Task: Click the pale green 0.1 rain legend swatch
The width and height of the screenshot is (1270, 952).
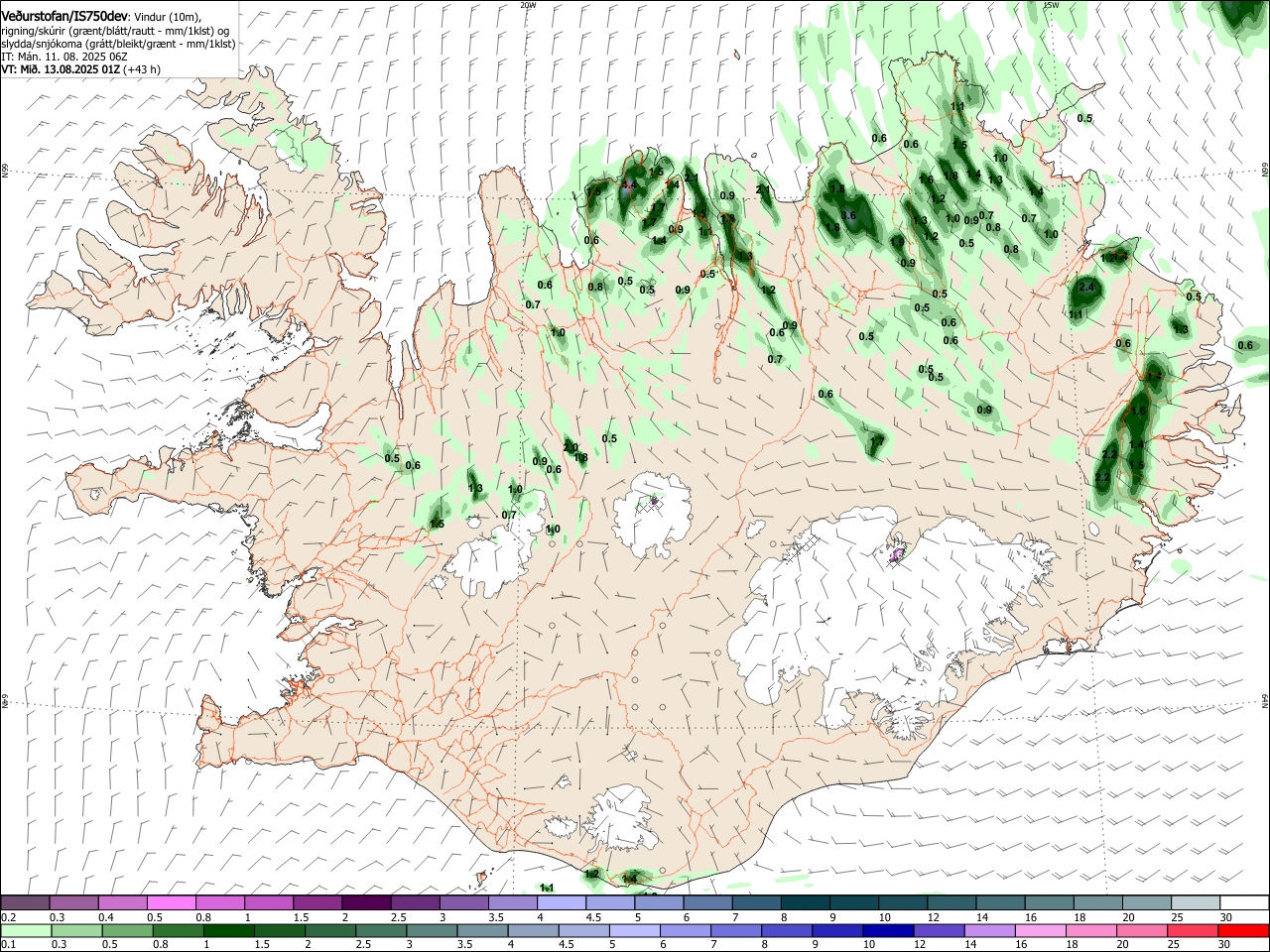Action: click(25, 930)
